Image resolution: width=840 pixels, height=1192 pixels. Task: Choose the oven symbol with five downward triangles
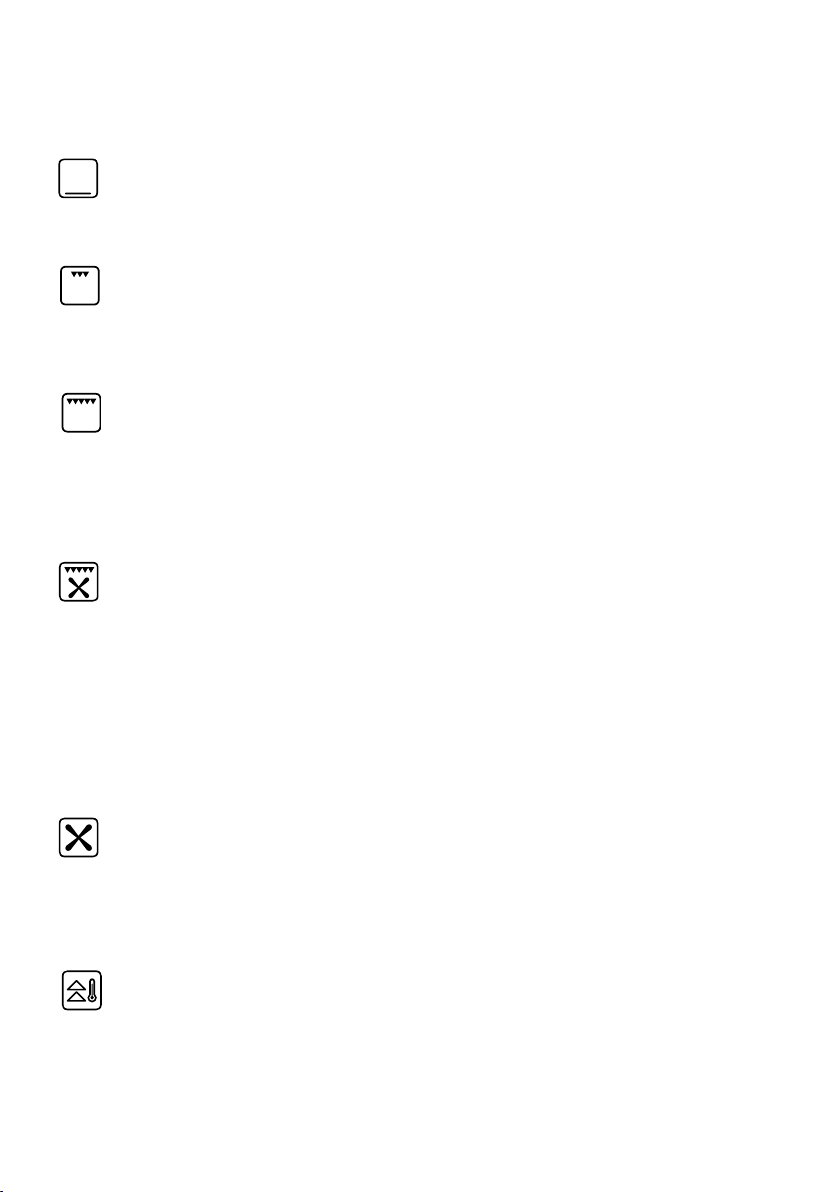pyautogui.click(x=81, y=413)
